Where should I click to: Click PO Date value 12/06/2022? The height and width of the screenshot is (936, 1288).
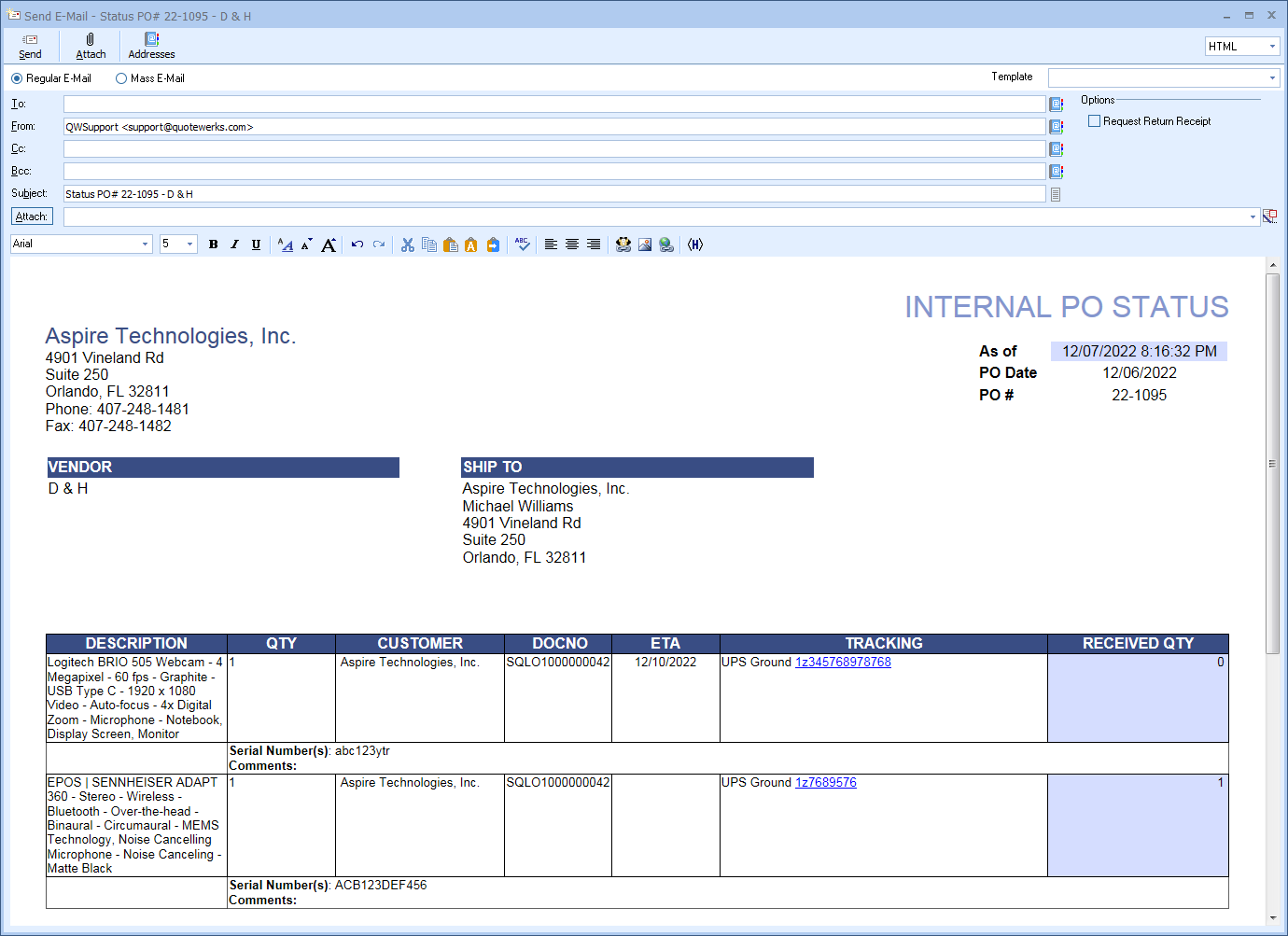[1140, 373]
